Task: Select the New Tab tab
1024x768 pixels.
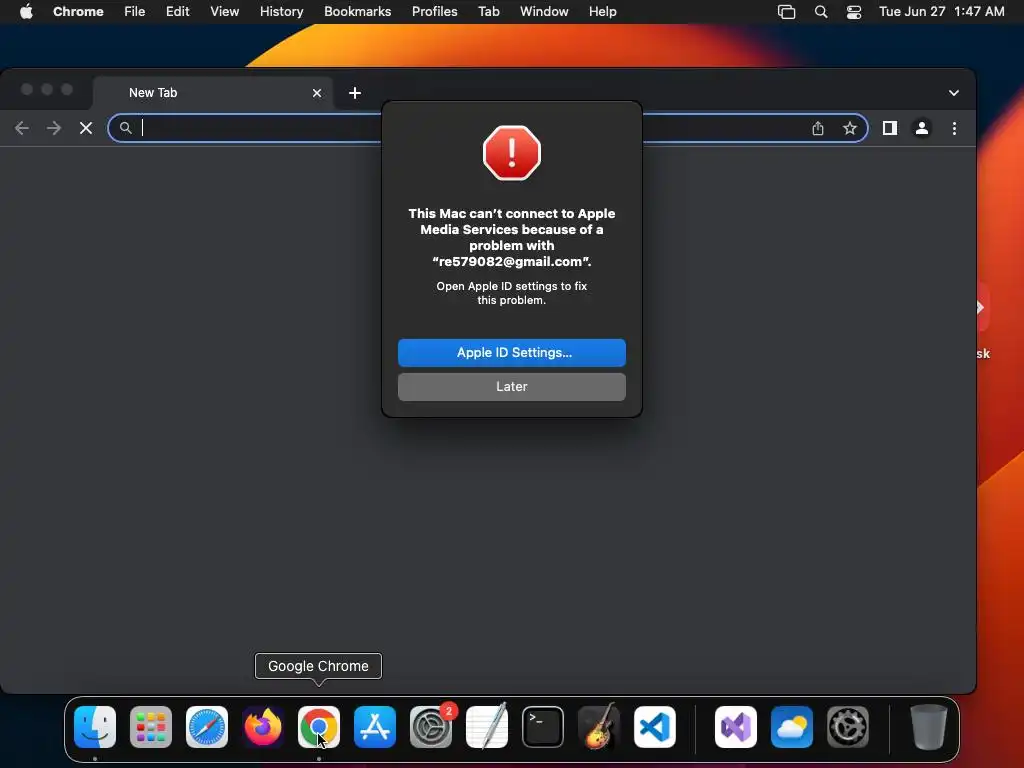Action: pyautogui.click(x=213, y=93)
